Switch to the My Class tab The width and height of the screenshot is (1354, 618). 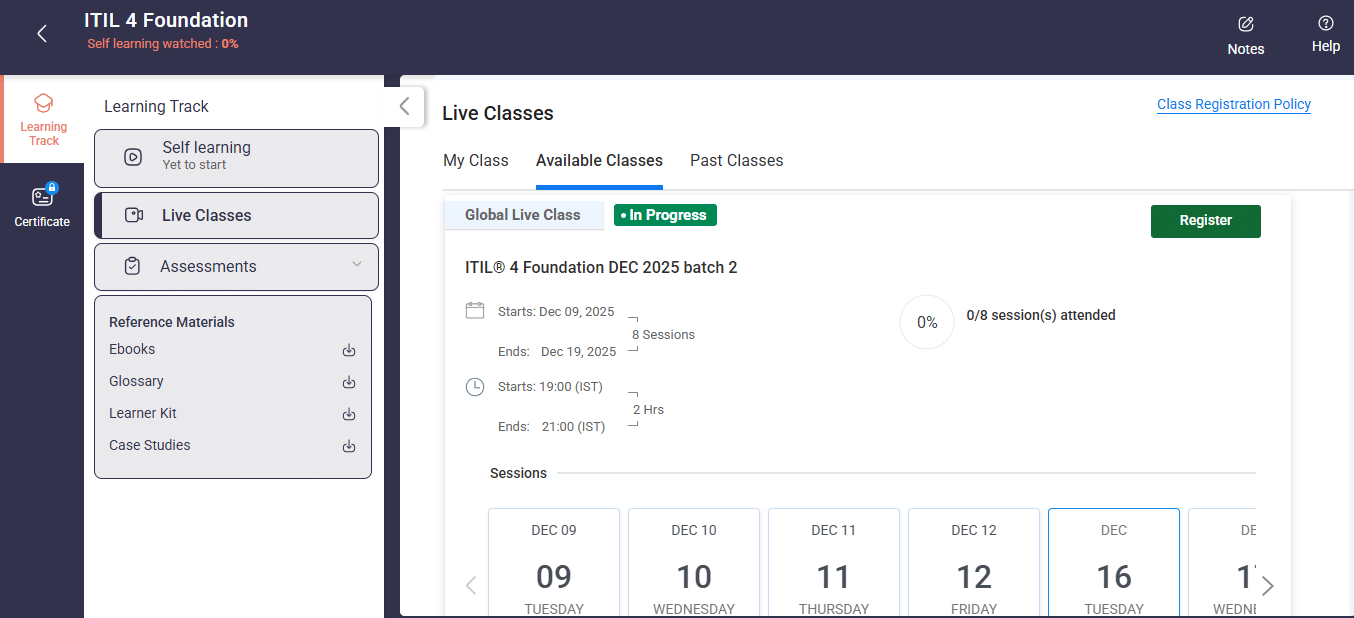475,161
